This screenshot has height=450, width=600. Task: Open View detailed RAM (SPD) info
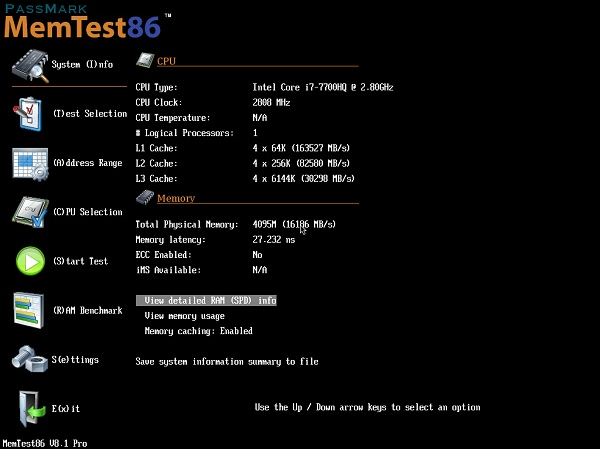pos(206,301)
